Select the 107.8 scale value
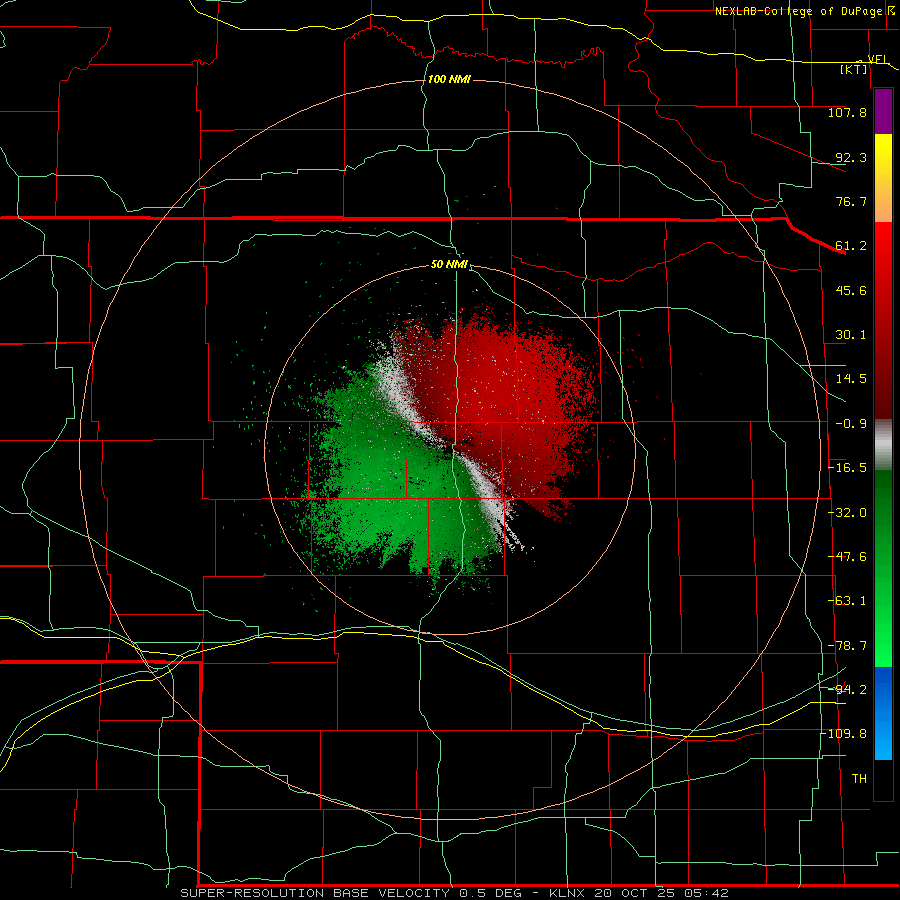Image resolution: width=900 pixels, height=900 pixels. tap(847, 112)
